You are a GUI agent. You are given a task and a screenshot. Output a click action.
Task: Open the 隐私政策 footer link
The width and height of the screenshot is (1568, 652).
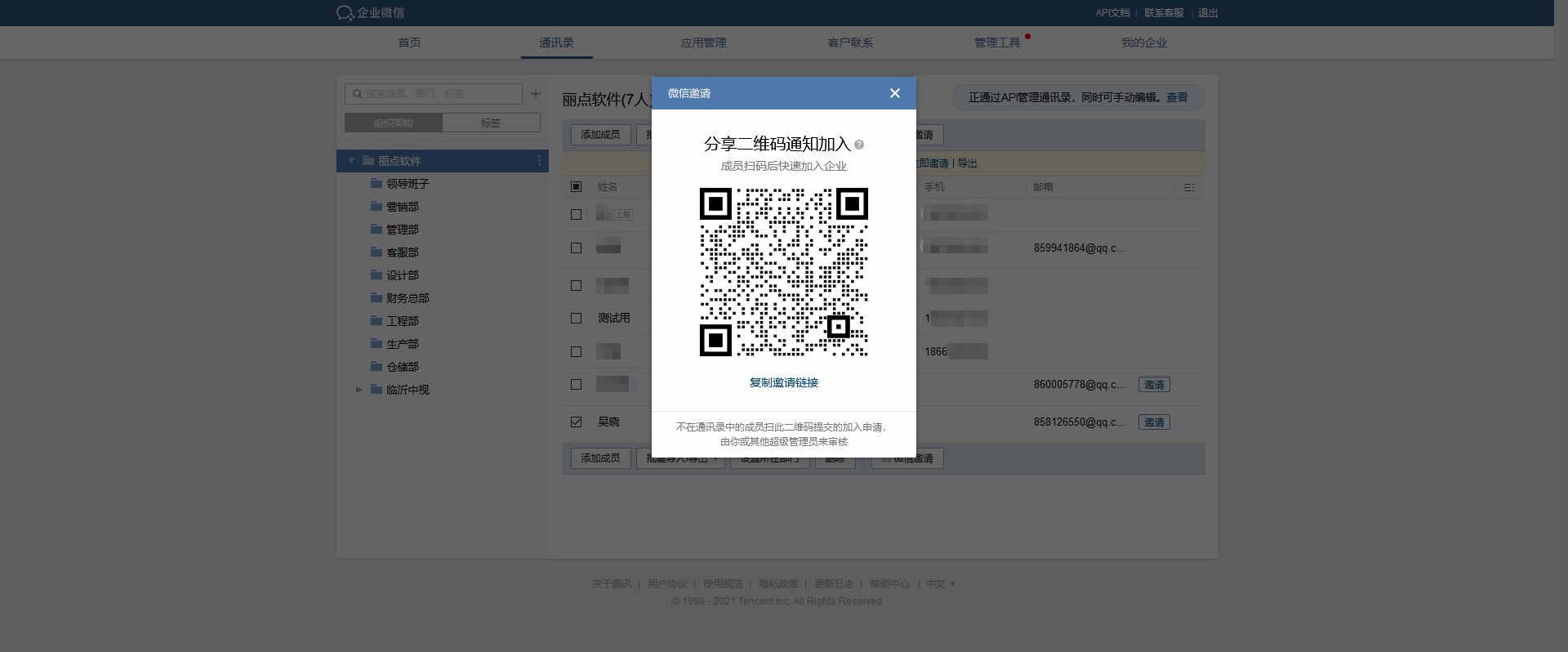[x=778, y=584]
